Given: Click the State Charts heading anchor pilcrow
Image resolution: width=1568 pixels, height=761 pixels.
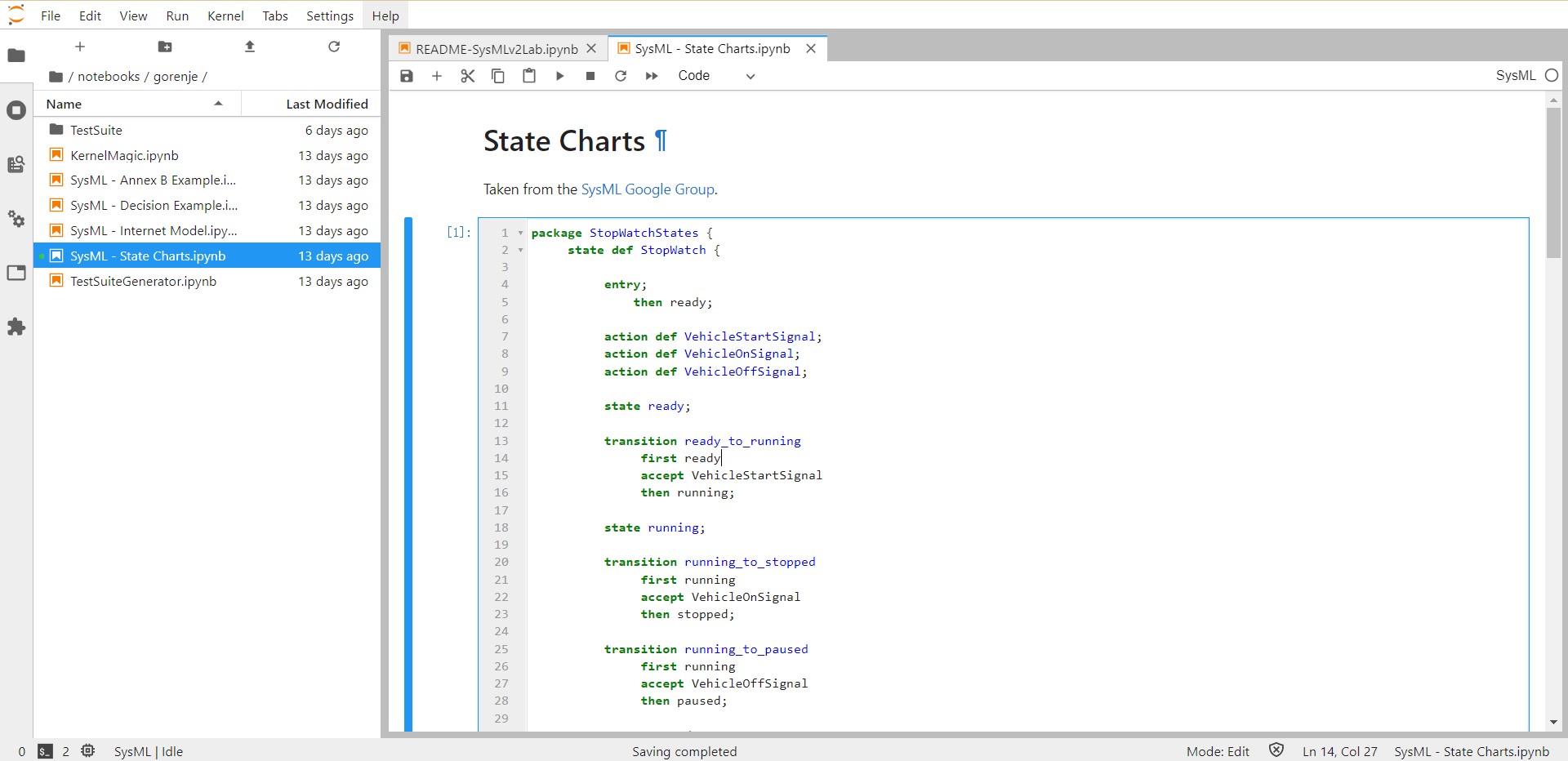Looking at the screenshot, I should [661, 141].
